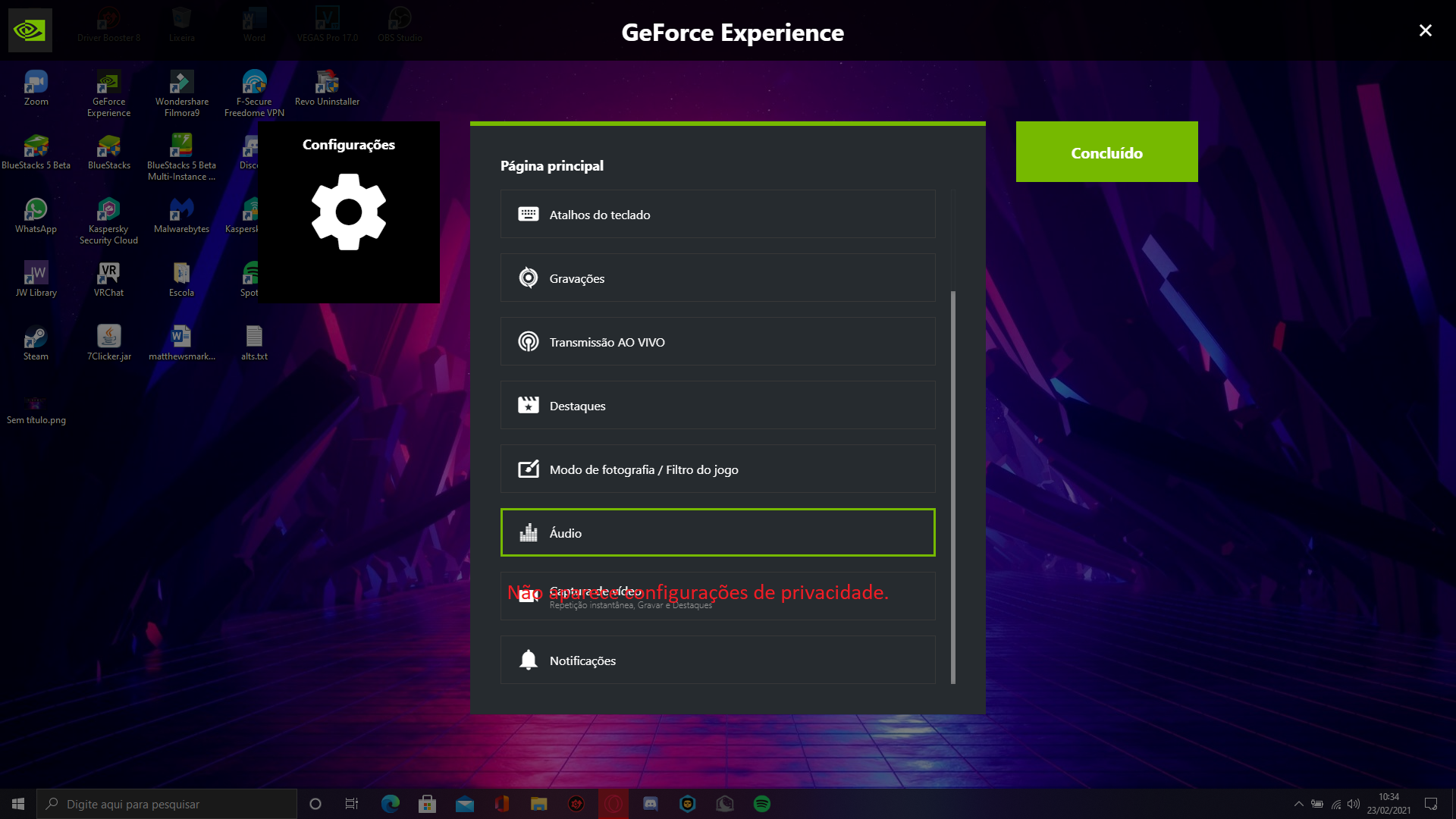Image resolution: width=1456 pixels, height=819 pixels.
Task: Close the GeForce Experience overlay
Action: point(1425,30)
